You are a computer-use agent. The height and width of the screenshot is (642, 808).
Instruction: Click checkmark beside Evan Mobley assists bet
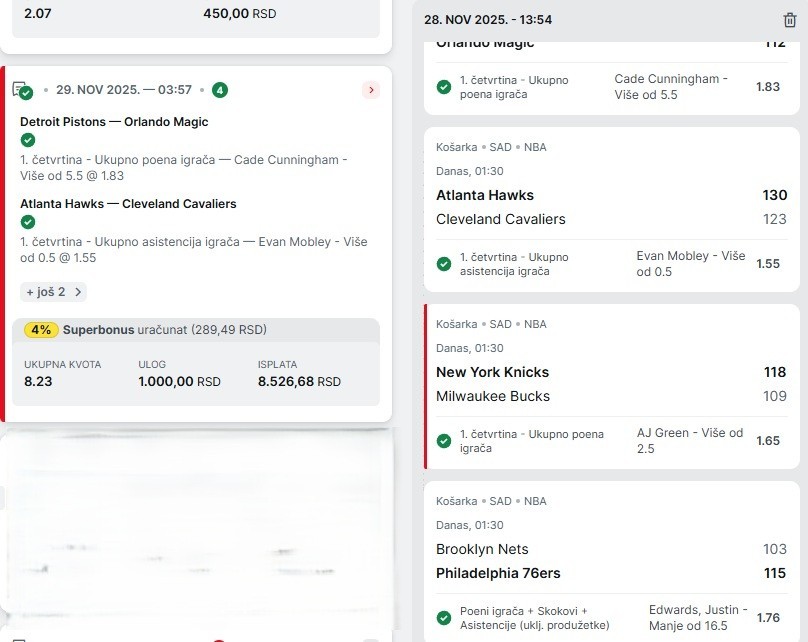click(443, 264)
